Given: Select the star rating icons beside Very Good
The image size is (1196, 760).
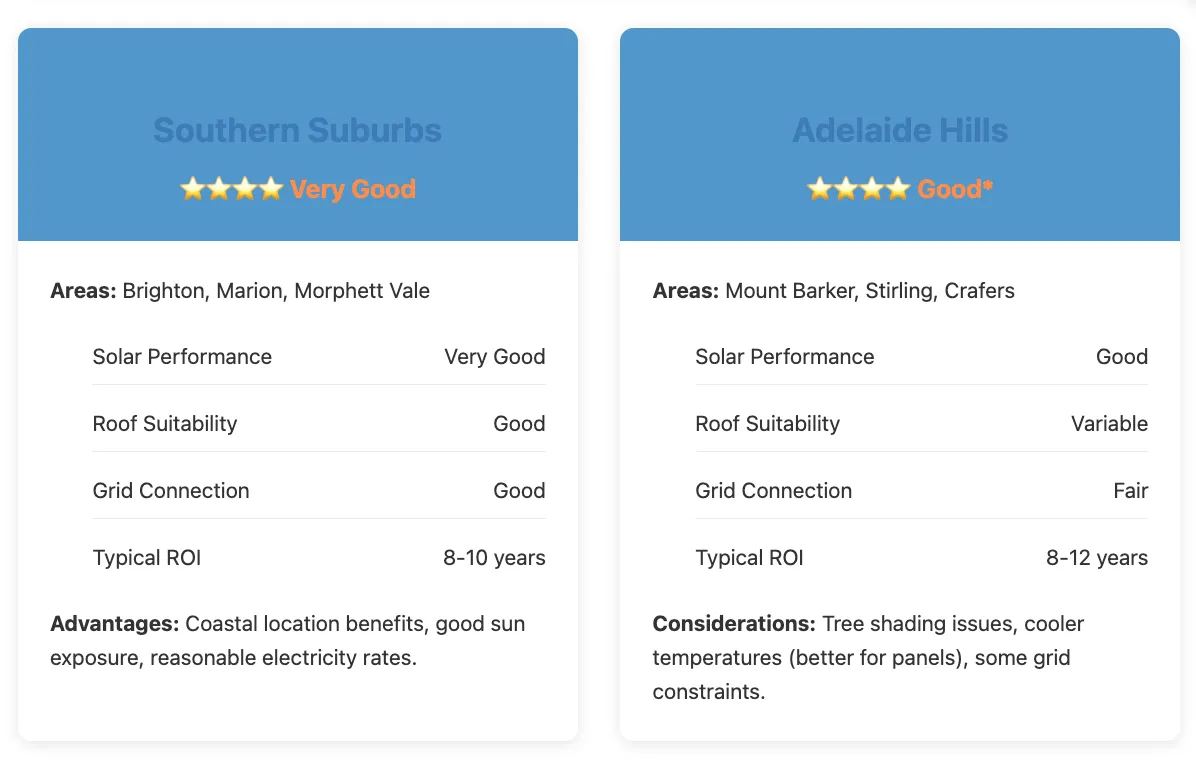Looking at the screenshot, I should pos(232,188).
